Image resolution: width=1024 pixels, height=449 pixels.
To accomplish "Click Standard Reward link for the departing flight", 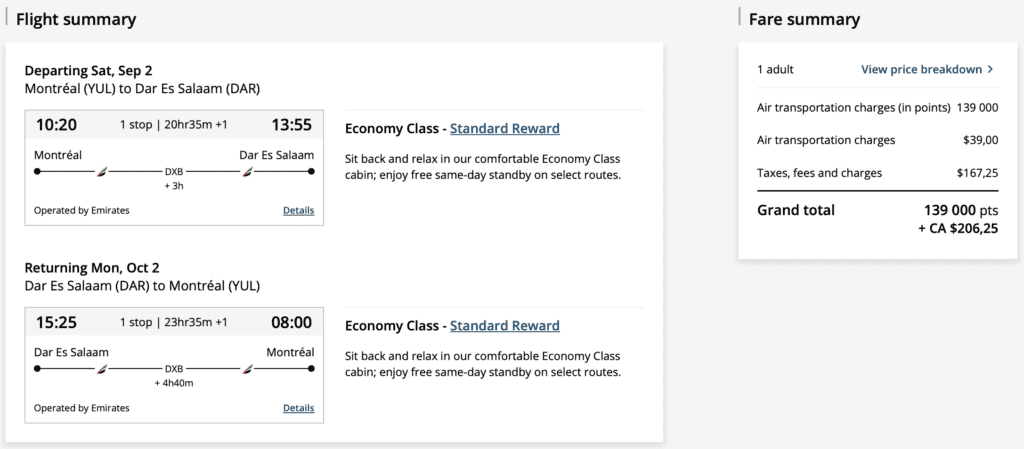I will (x=504, y=128).
